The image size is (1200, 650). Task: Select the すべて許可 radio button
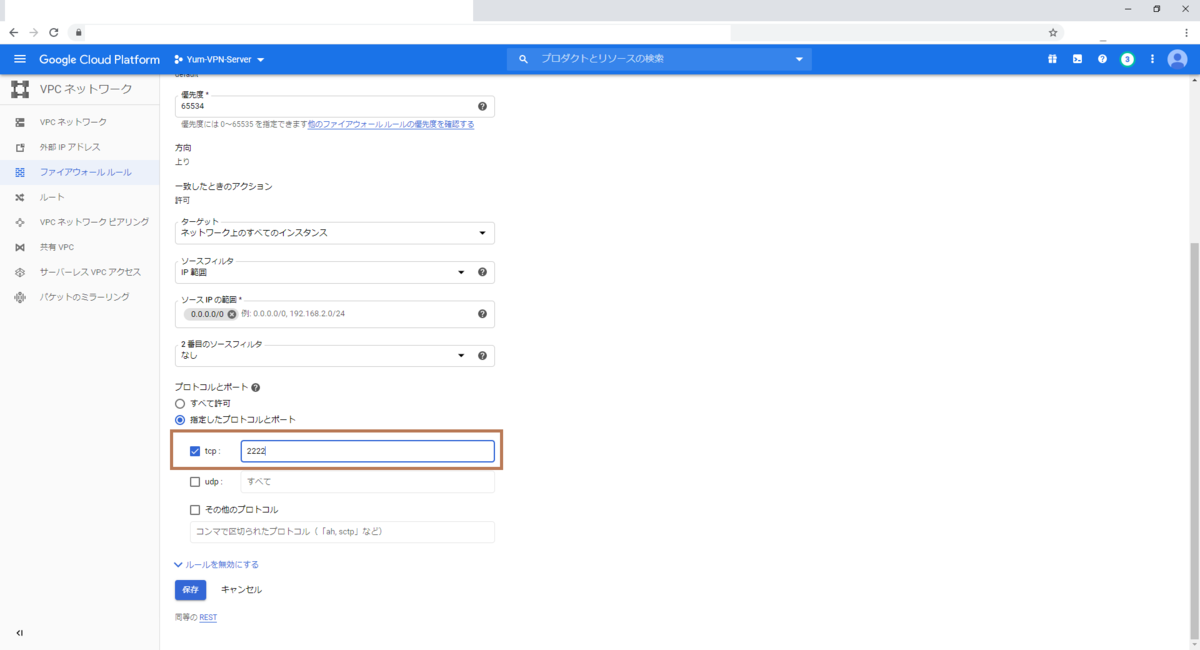[x=180, y=403]
